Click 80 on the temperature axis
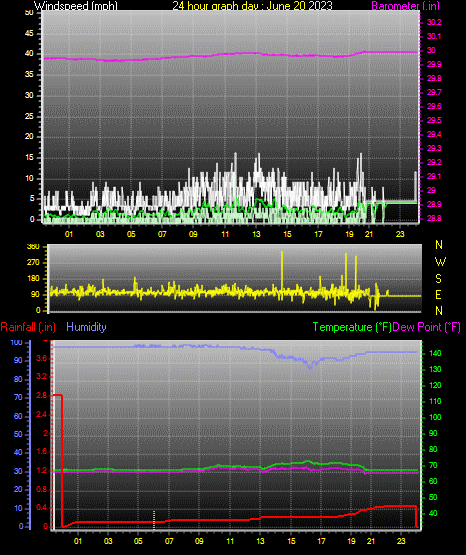Viewport: 466px width, 555px height. point(433,449)
